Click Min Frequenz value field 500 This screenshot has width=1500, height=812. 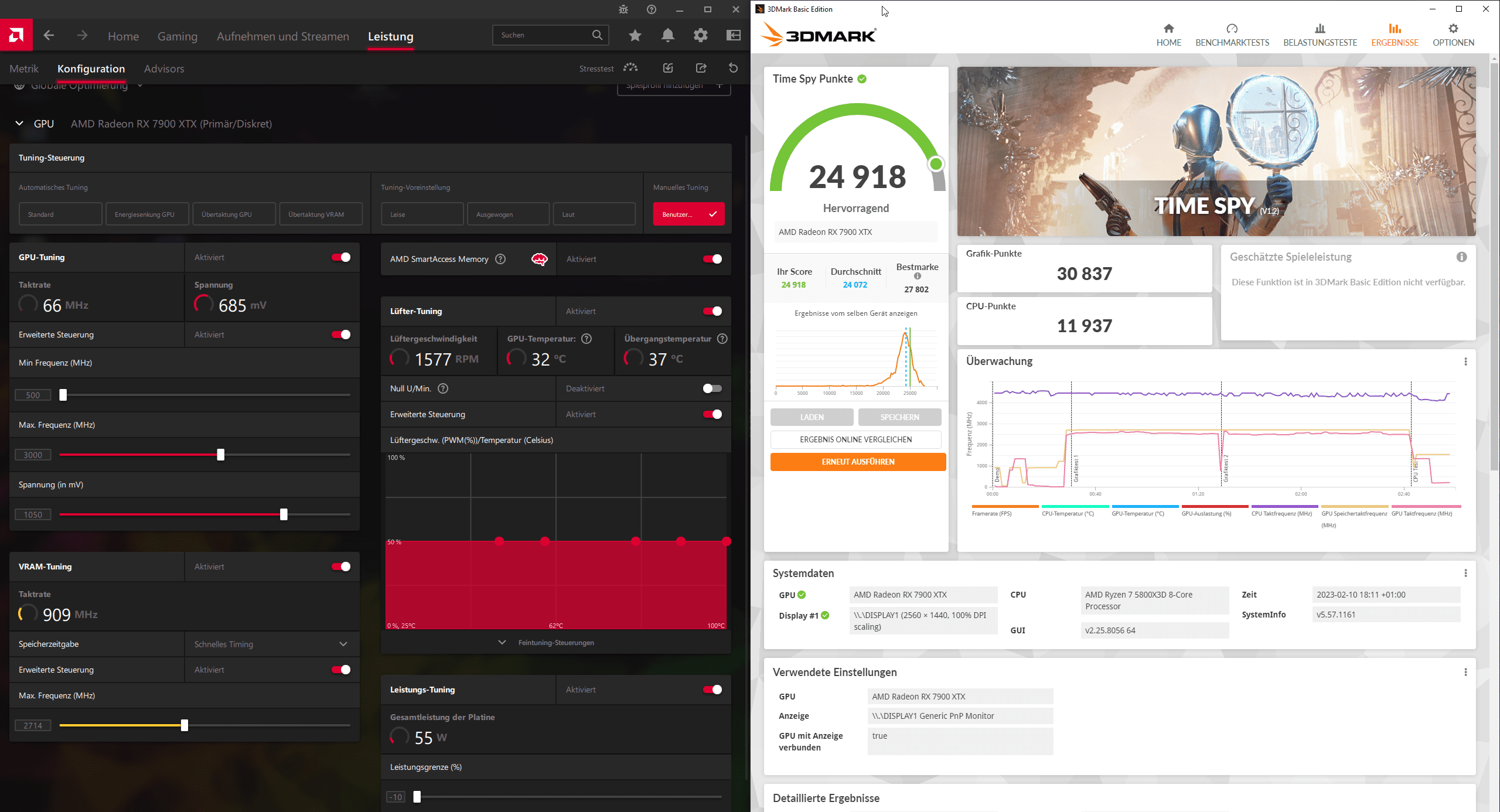pyautogui.click(x=33, y=395)
